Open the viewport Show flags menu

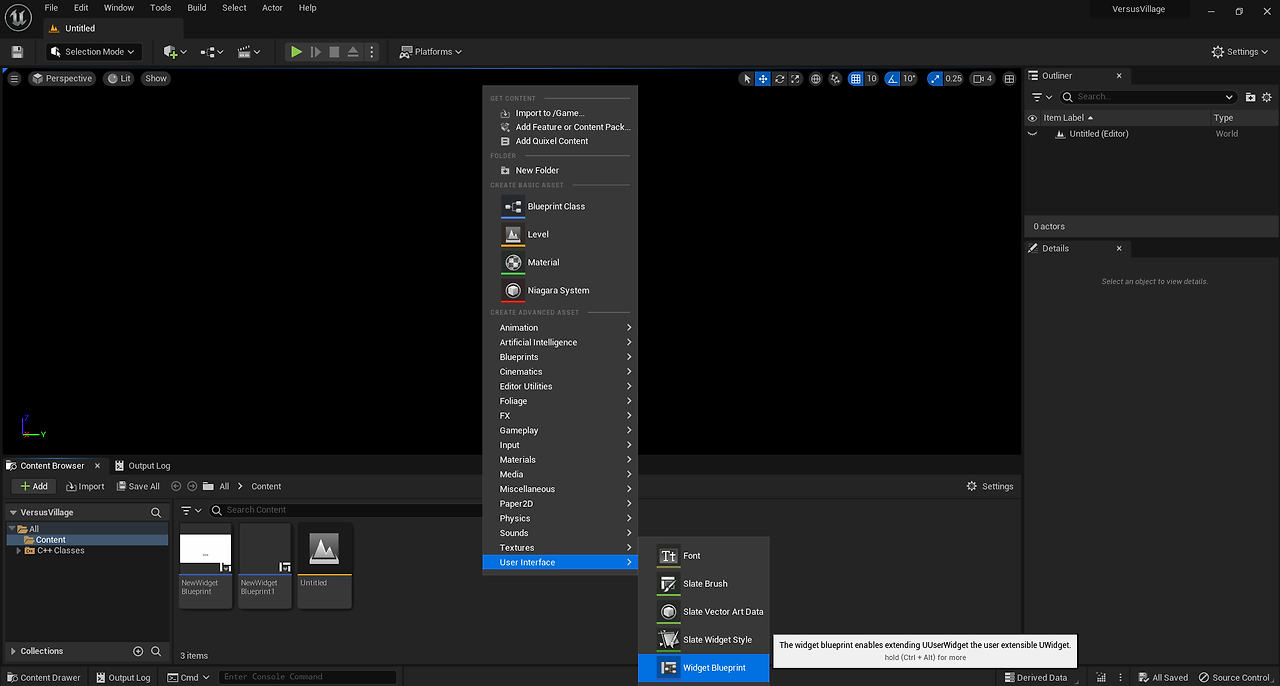click(156, 78)
